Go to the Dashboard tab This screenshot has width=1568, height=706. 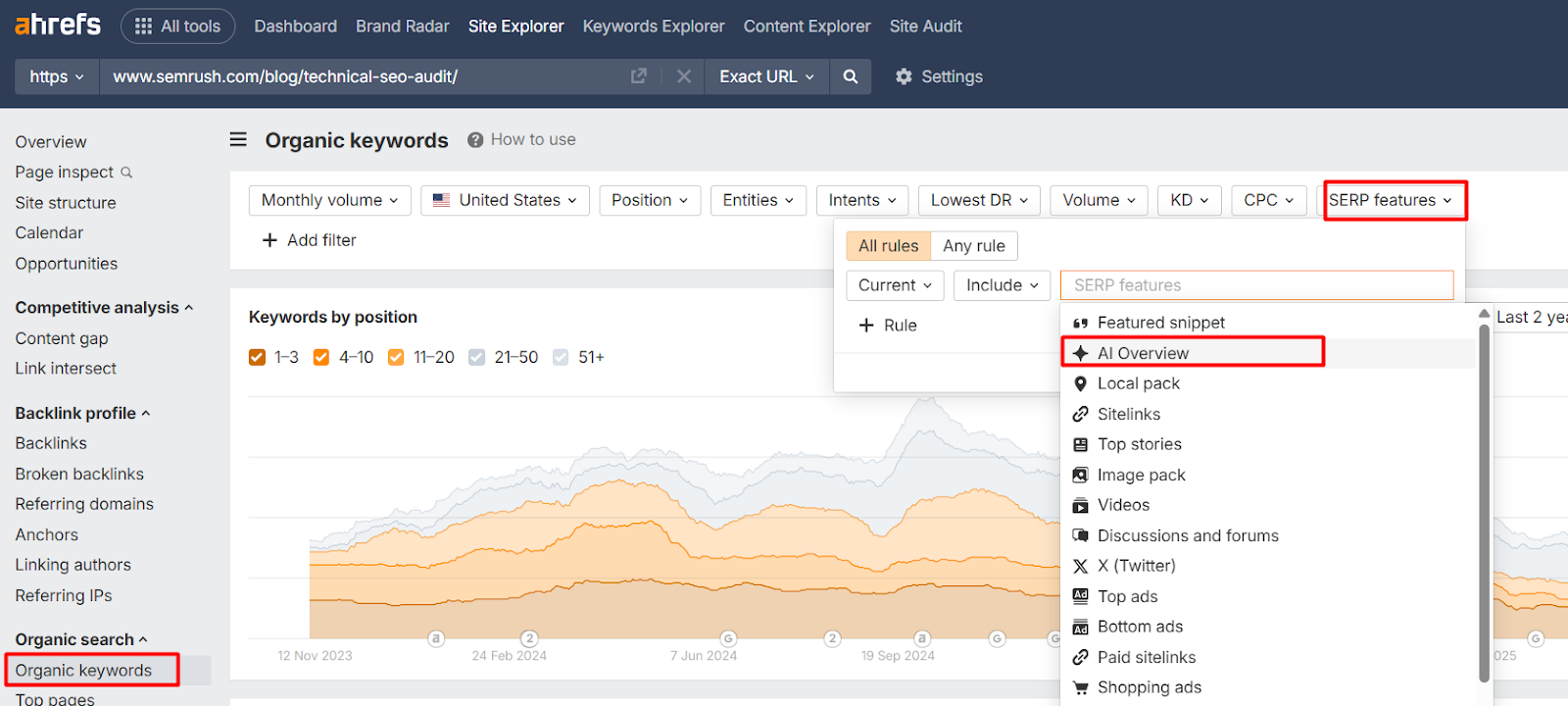(296, 26)
